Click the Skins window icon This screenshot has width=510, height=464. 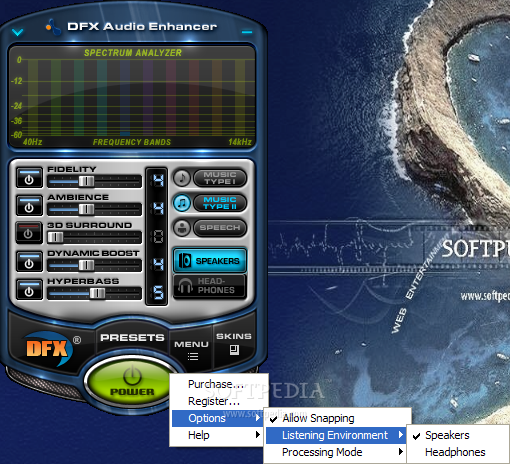coord(234,350)
